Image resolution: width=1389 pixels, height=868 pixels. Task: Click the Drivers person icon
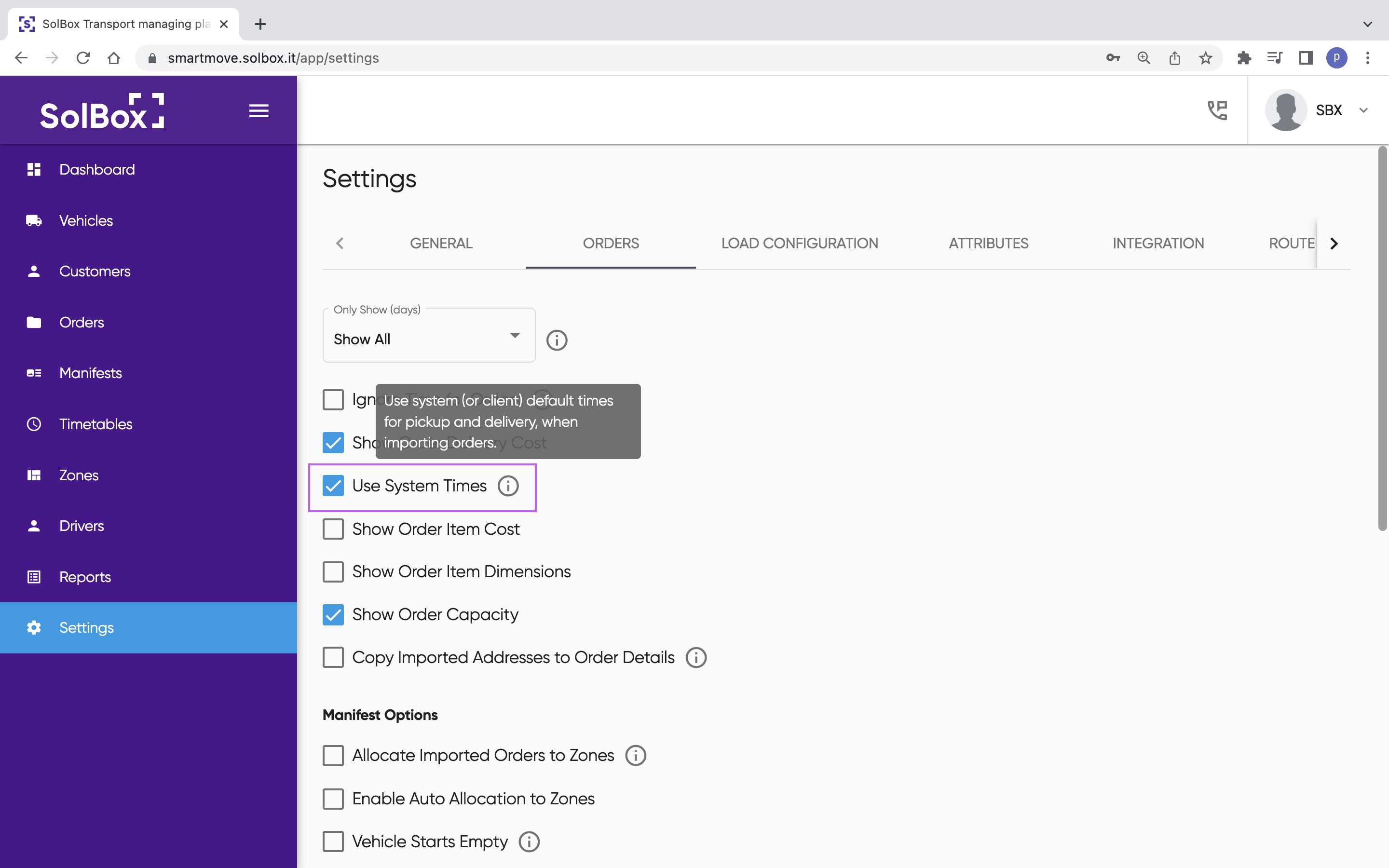click(34, 526)
